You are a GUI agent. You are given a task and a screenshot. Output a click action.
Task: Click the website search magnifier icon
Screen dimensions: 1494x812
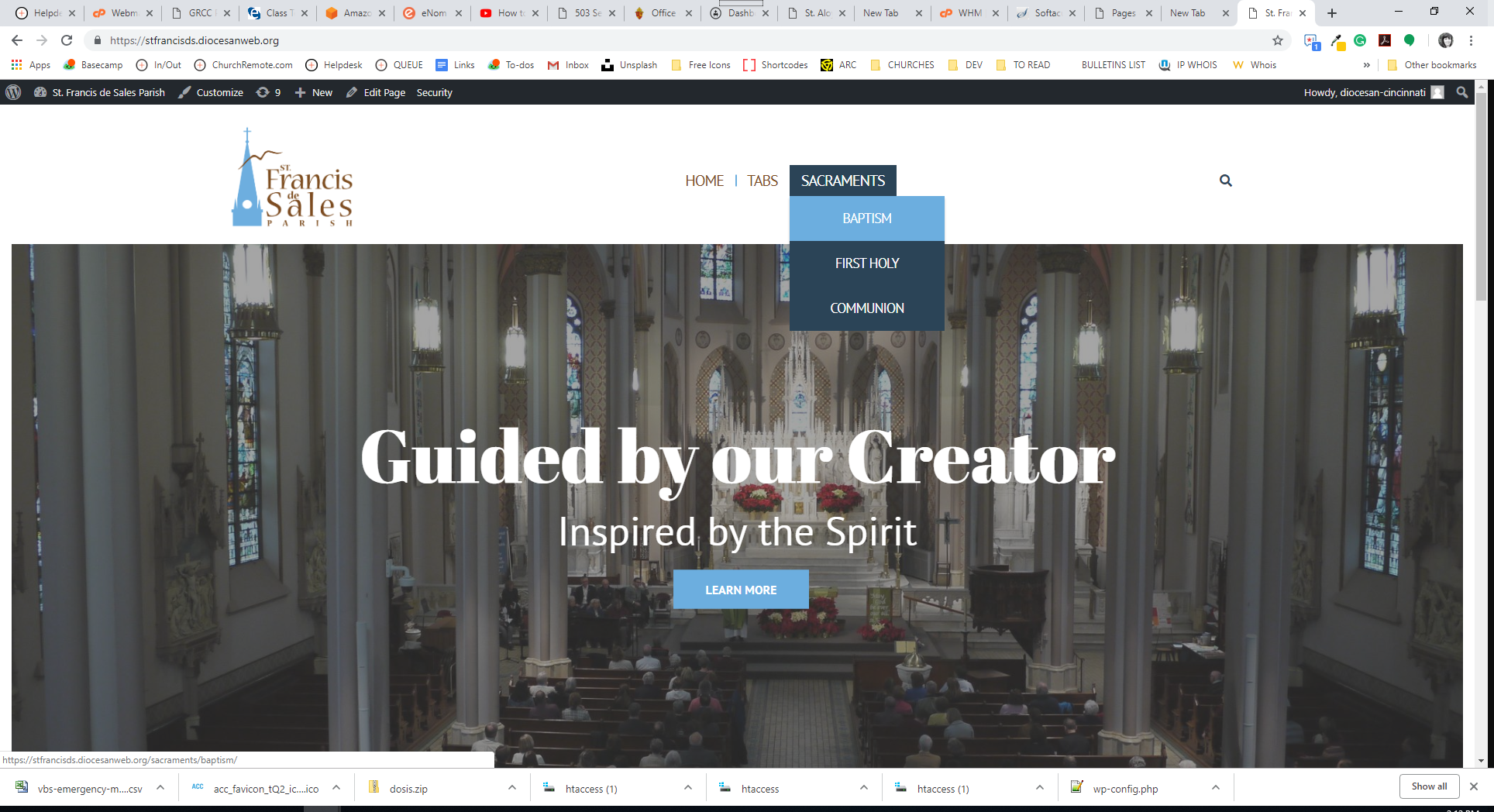[1225, 181]
